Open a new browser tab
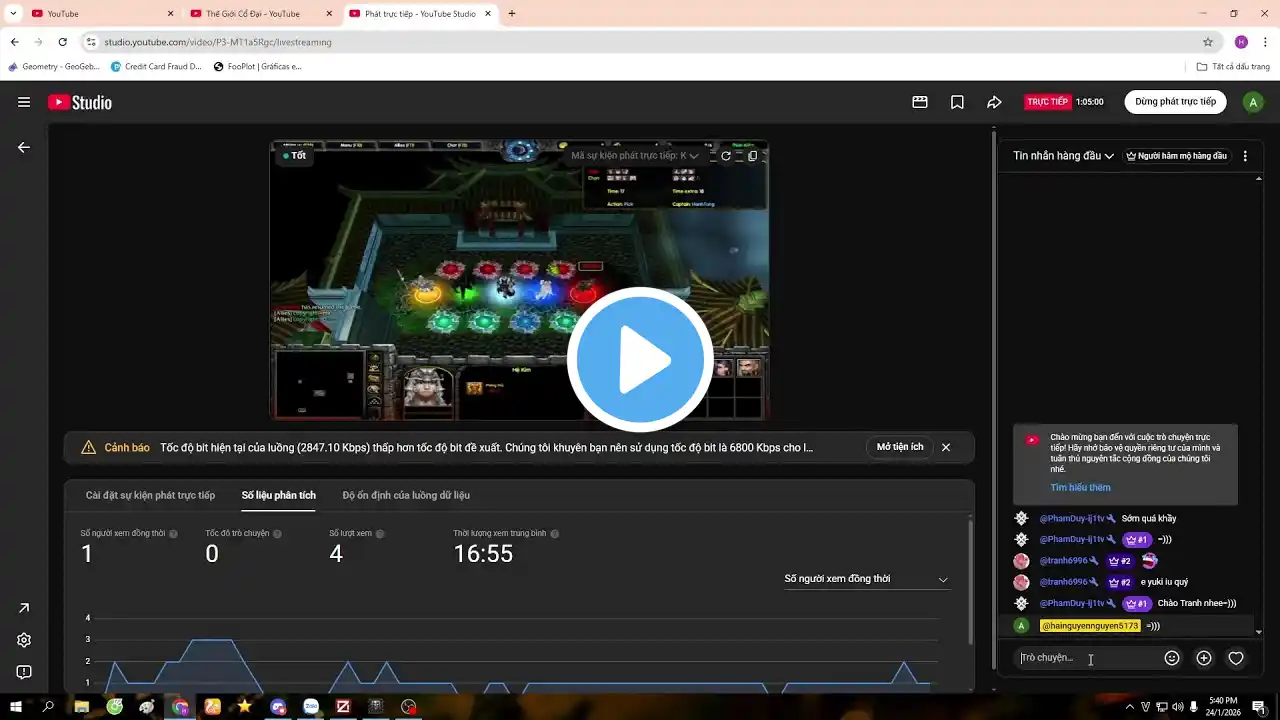This screenshot has height=720, width=1280. 512,14
